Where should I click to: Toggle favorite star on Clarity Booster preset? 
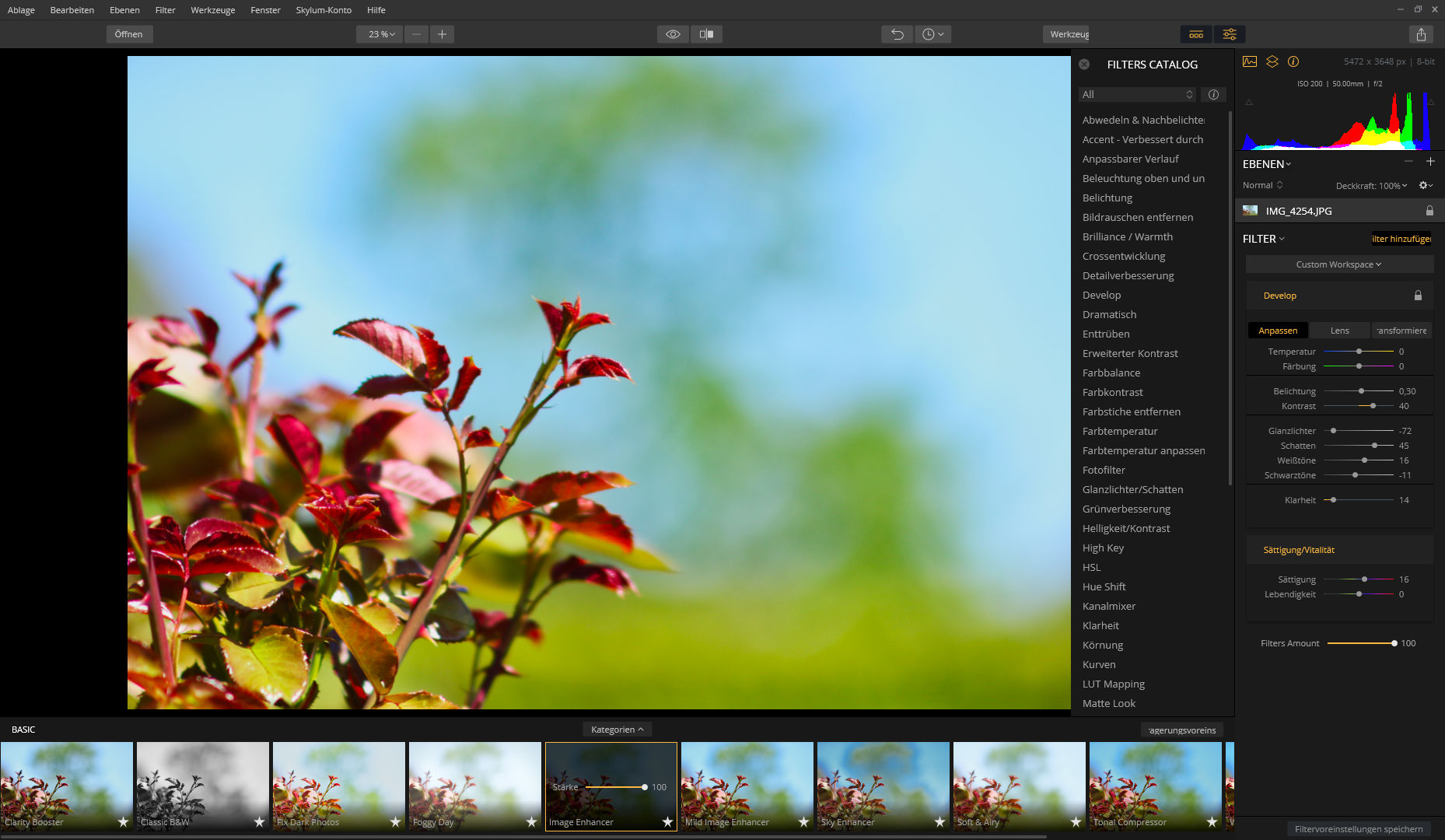[123, 821]
